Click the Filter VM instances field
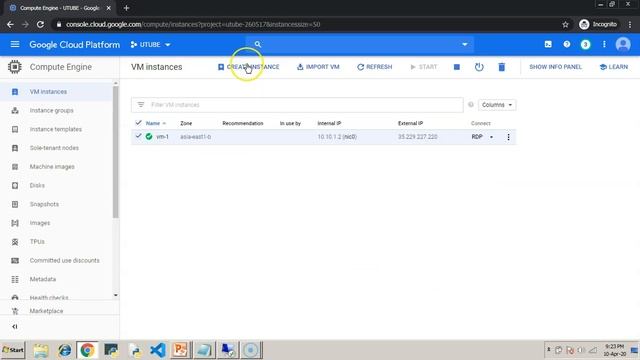 tap(297, 105)
